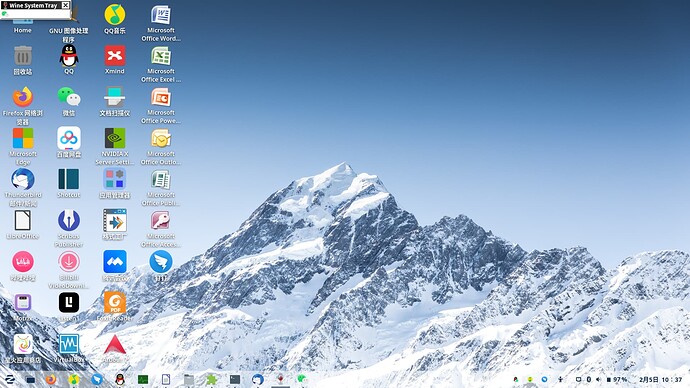Open the terminal from the taskbar
Viewport: 690px width, 388px height.
tap(235, 379)
